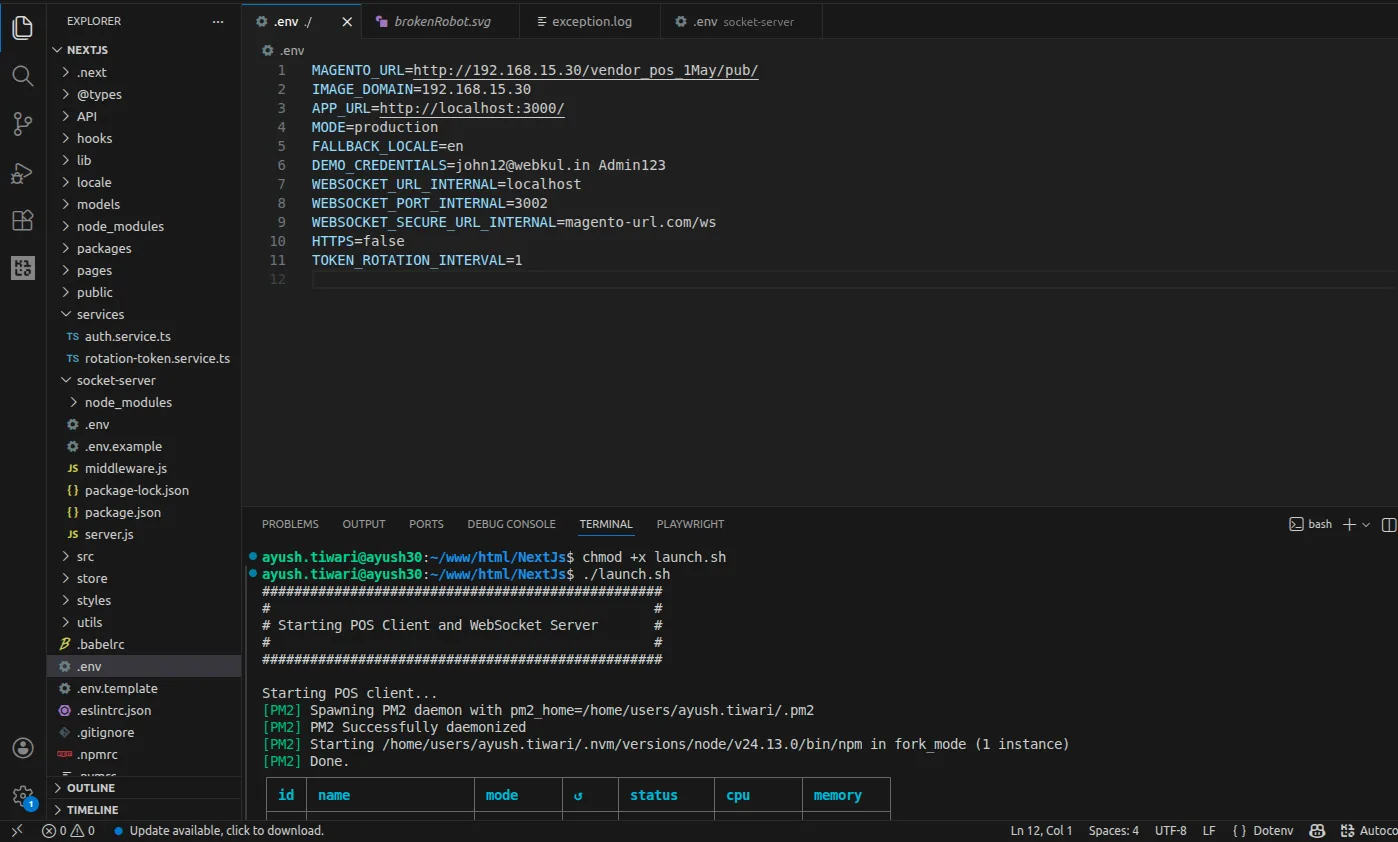Open the APP_URL localhost:3000 link

pyautogui.click(x=472, y=108)
